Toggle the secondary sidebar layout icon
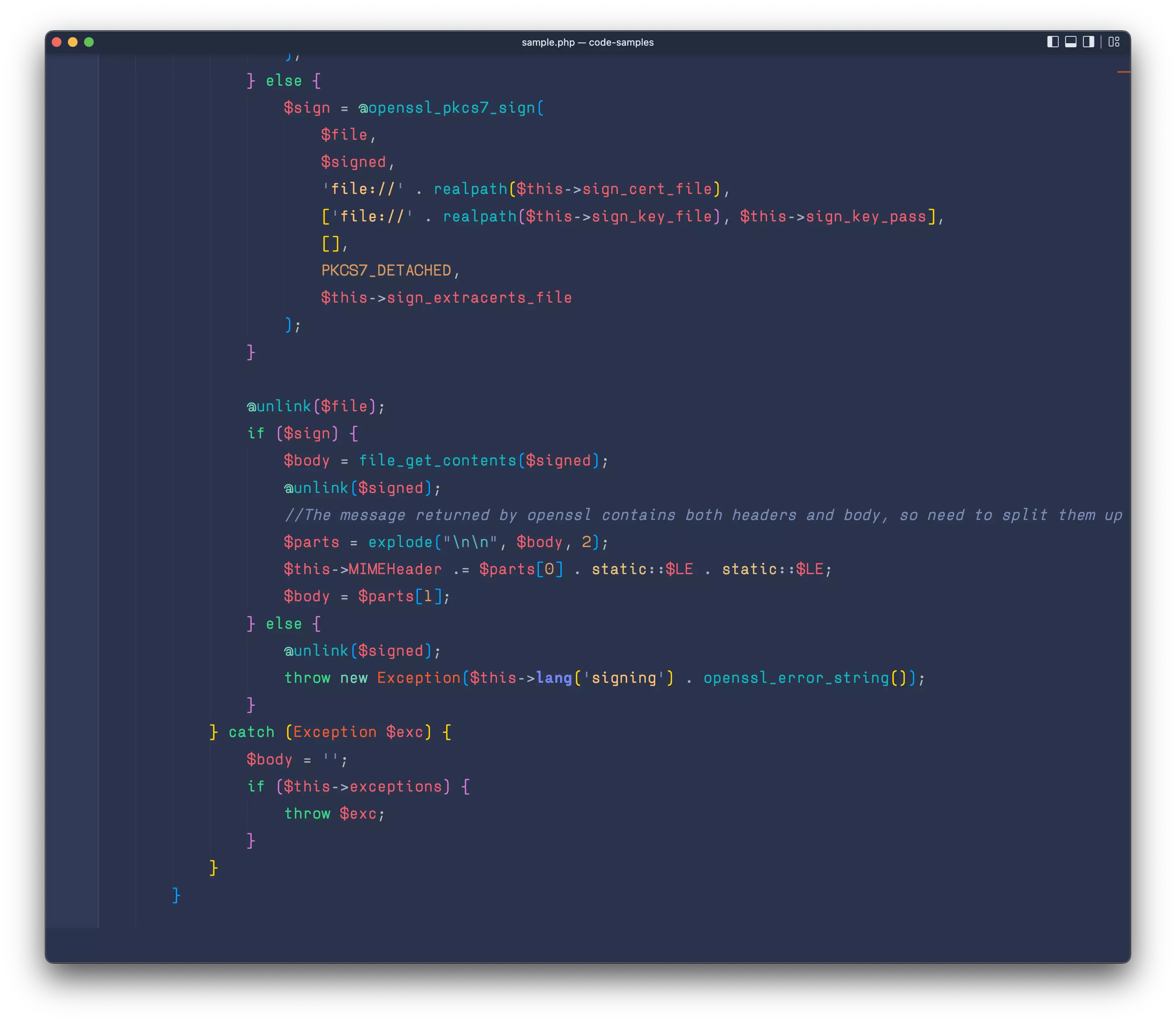 tap(1088, 42)
